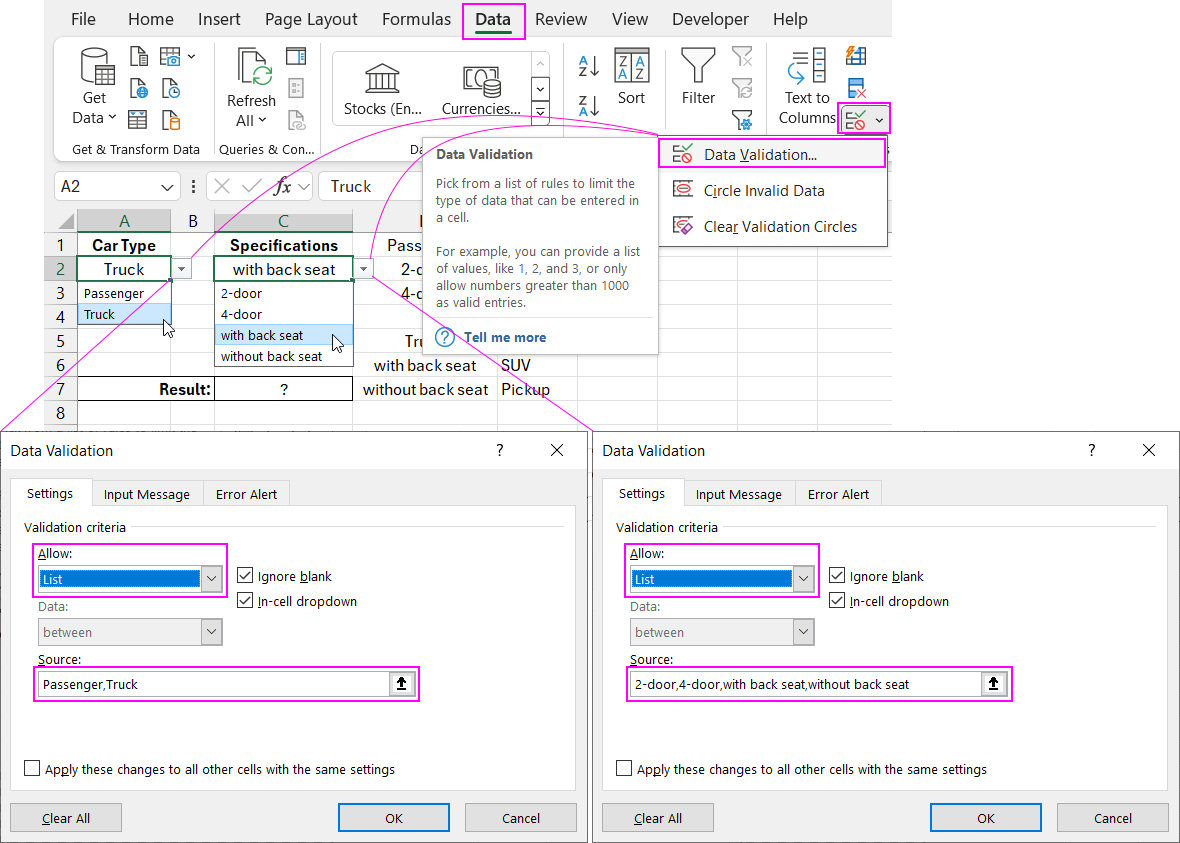Select the From Web data source icon

[x=138, y=88]
